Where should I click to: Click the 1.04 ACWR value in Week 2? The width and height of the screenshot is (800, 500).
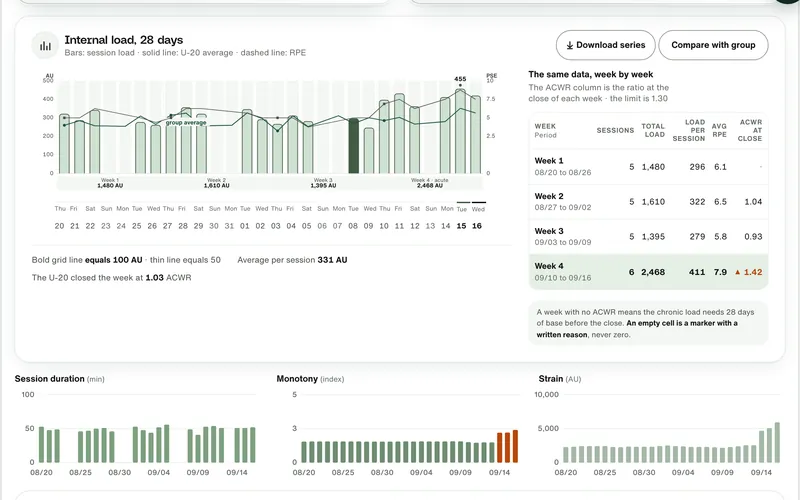[x=753, y=202]
